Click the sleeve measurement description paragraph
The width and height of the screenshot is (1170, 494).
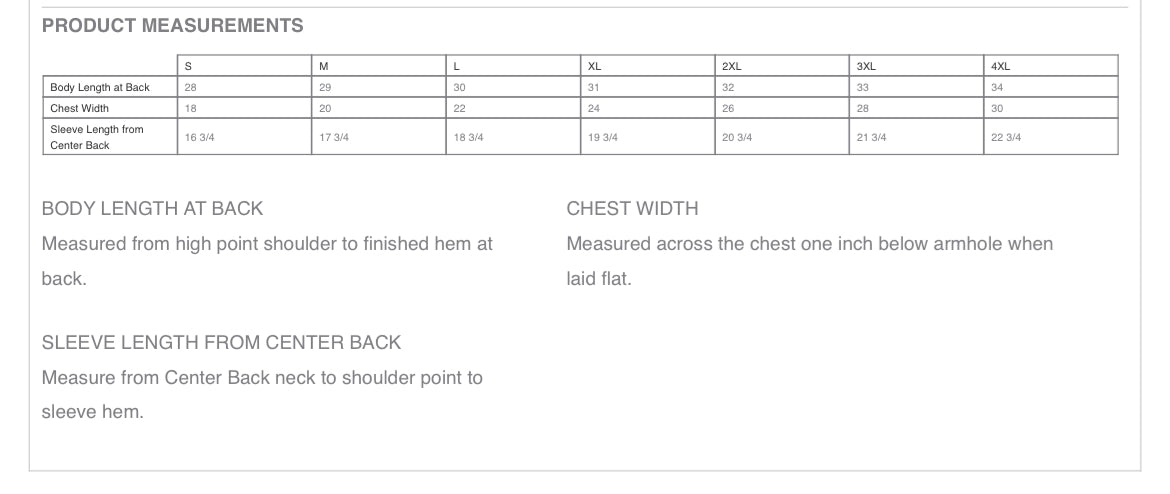click(262, 394)
